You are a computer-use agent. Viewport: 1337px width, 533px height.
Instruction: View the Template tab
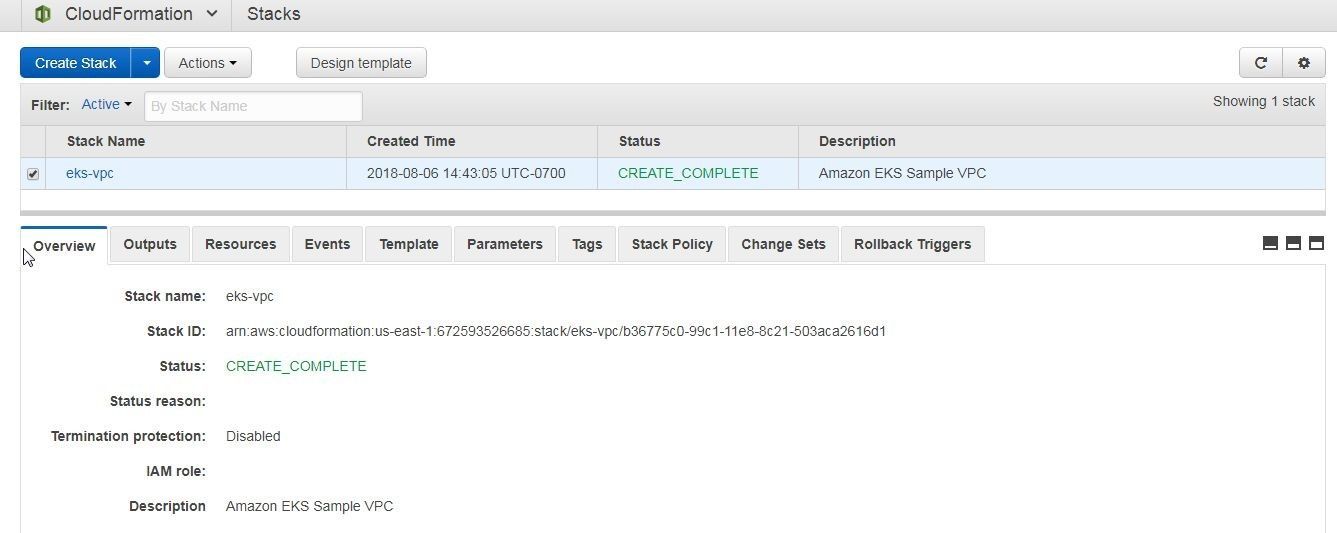point(409,244)
